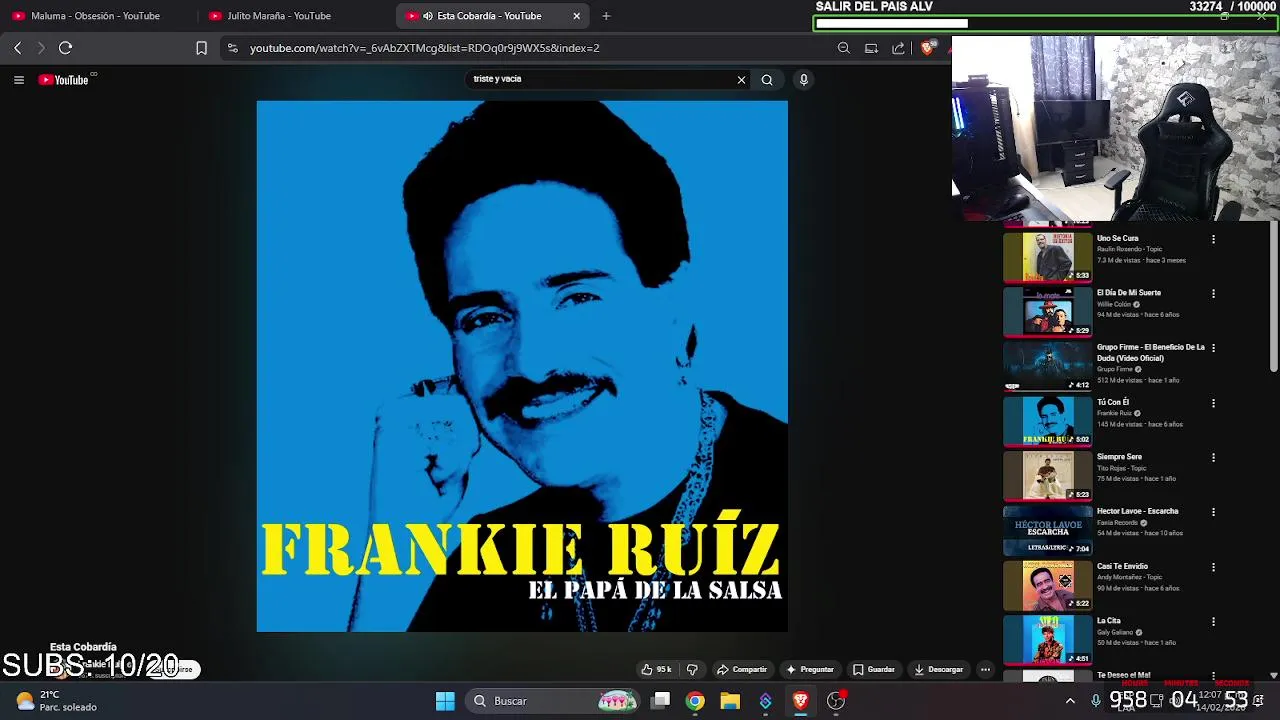The image size is (1280, 720).
Task: Open the Casi Te Envidio thumbnail
Action: [x=1048, y=585]
